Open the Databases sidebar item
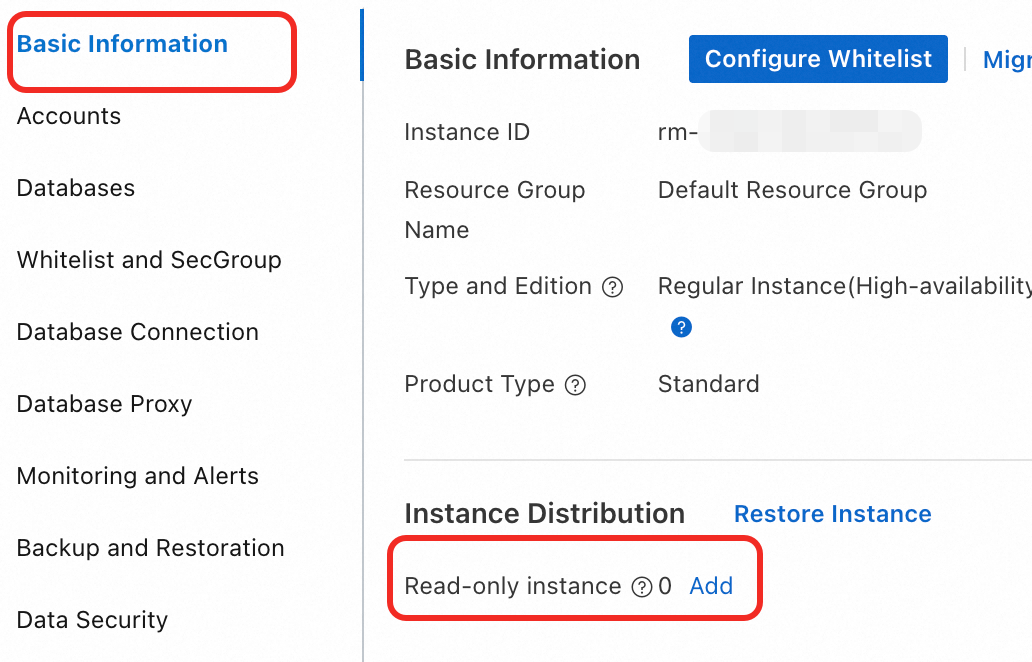 click(76, 188)
